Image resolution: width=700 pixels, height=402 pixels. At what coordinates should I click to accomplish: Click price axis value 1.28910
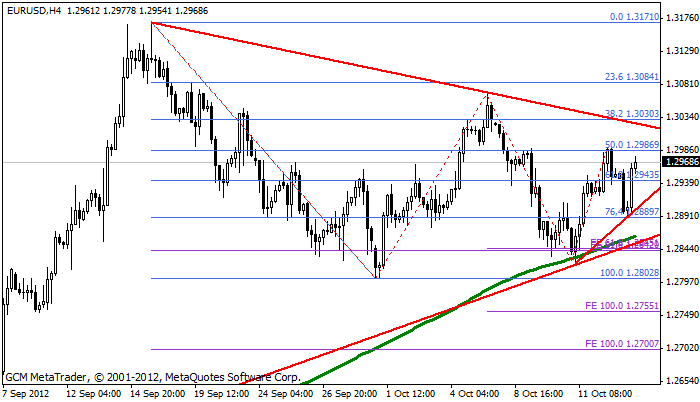pyautogui.click(x=682, y=216)
